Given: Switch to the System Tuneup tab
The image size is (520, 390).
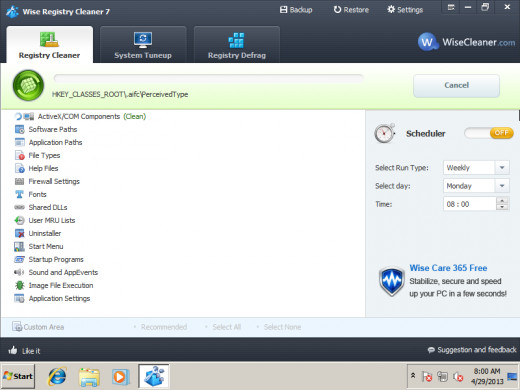Looking at the screenshot, I should pyautogui.click(x=143, y=45).
